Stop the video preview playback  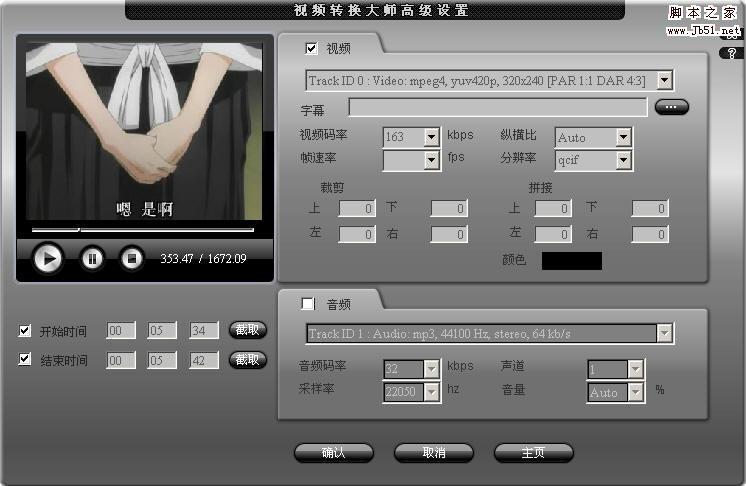click(x=132, y=259)
